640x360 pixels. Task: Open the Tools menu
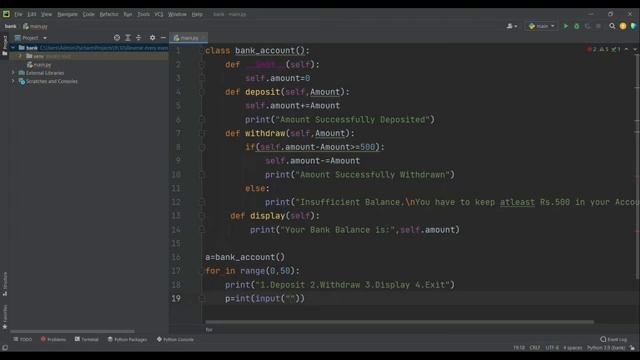143,14
